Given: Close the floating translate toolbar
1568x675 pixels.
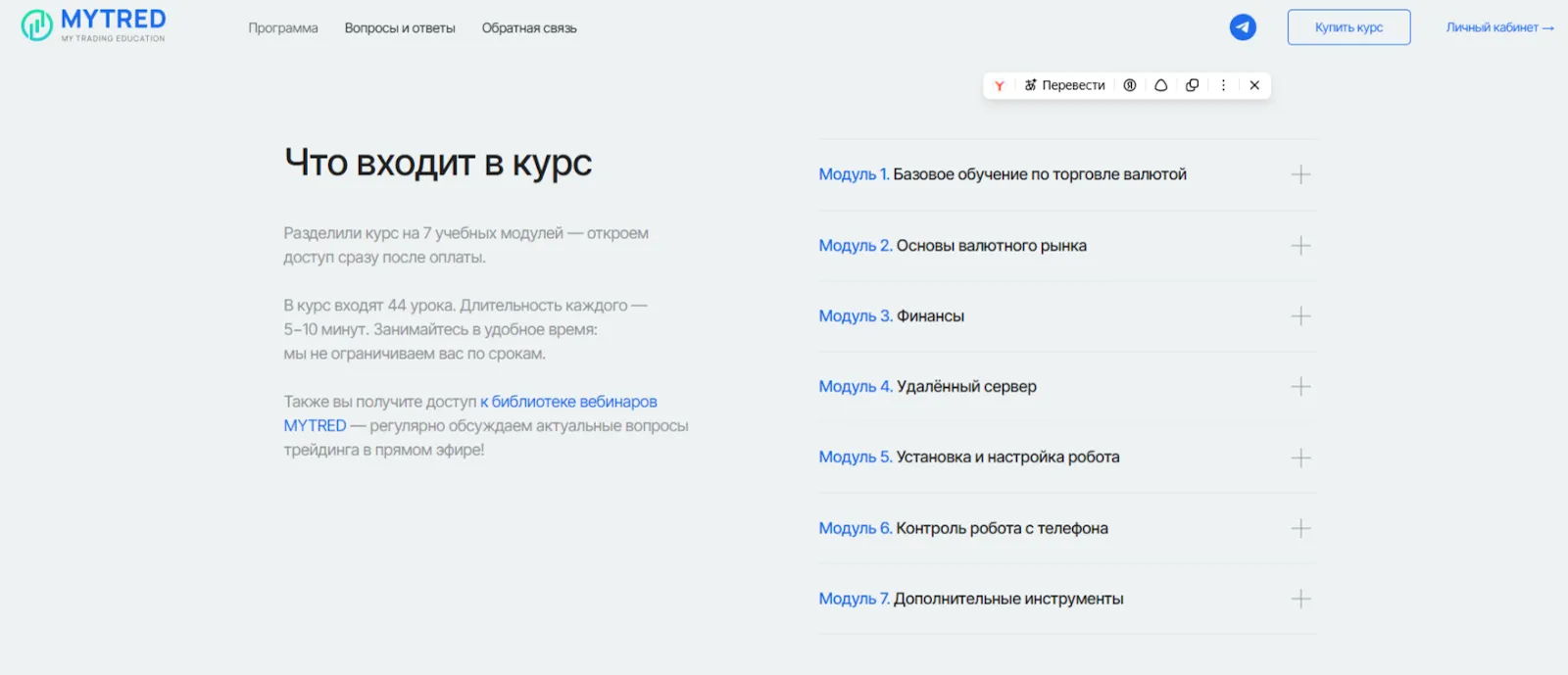Looking at the screenshot, I should (1254, 85).
